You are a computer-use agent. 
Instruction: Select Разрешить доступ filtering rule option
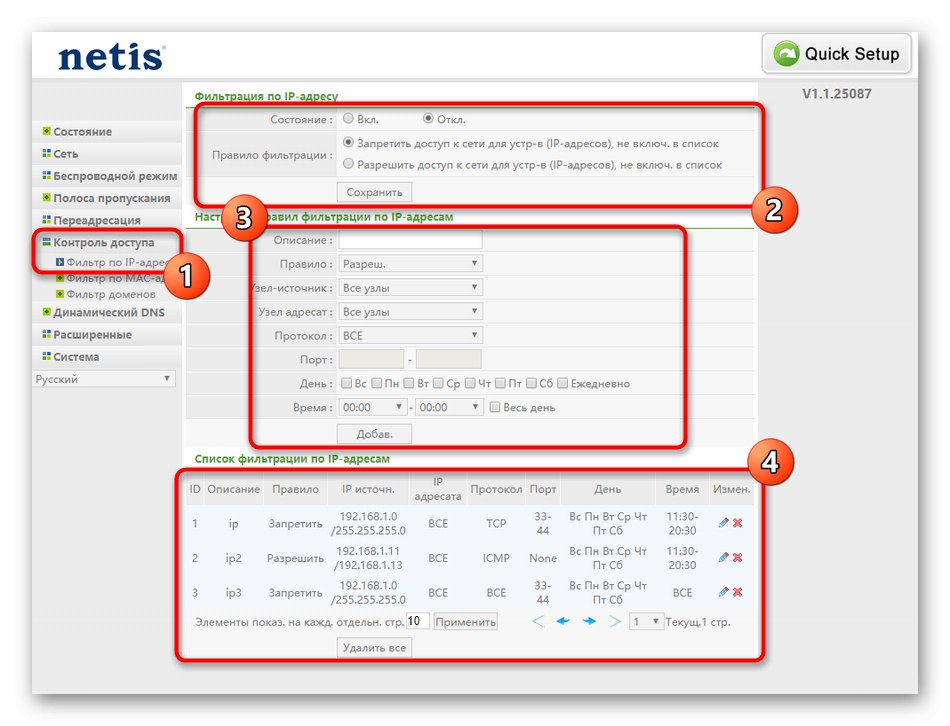point(348,164)
